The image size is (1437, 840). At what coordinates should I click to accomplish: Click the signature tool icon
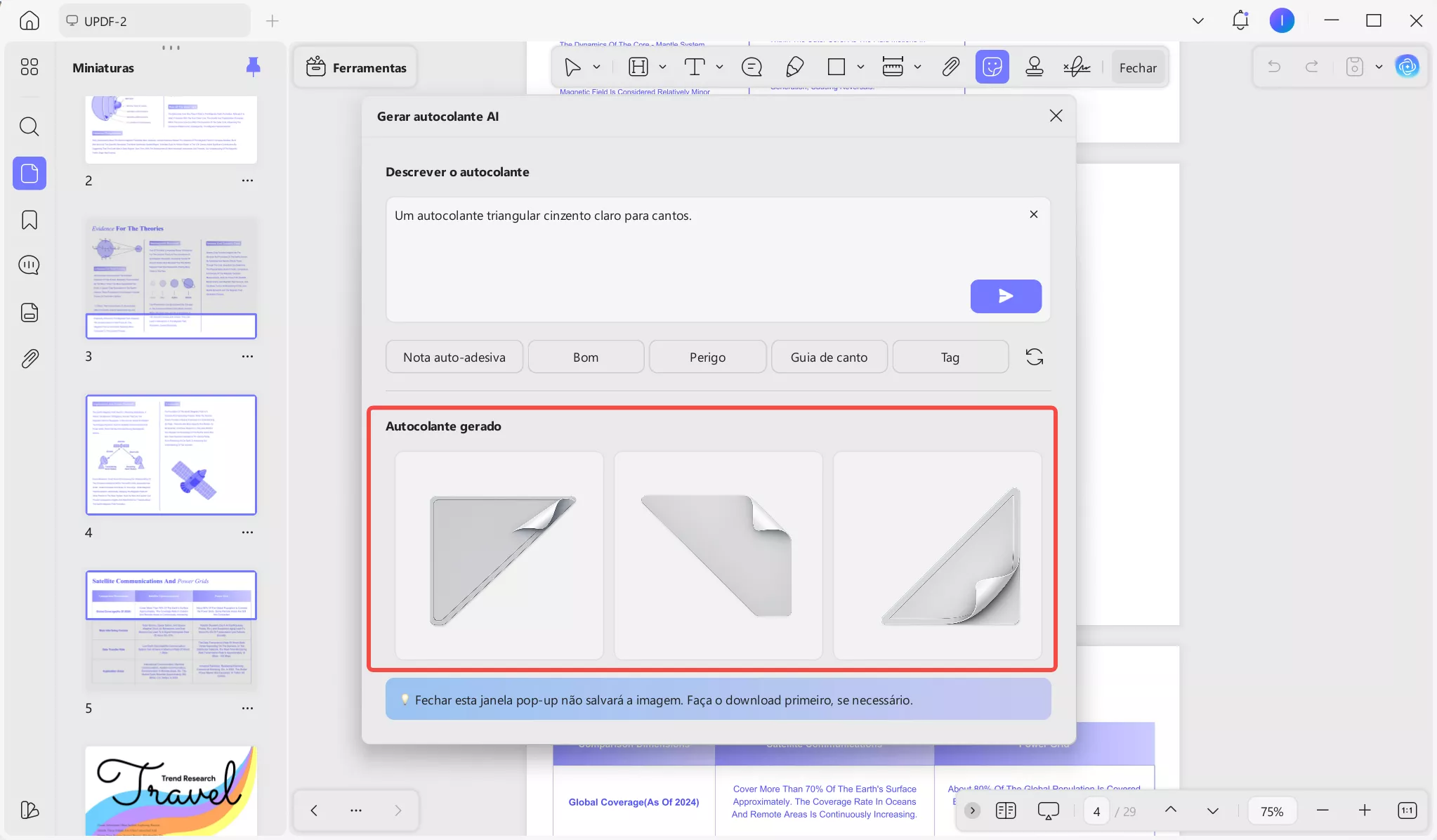coord(1076,67)
